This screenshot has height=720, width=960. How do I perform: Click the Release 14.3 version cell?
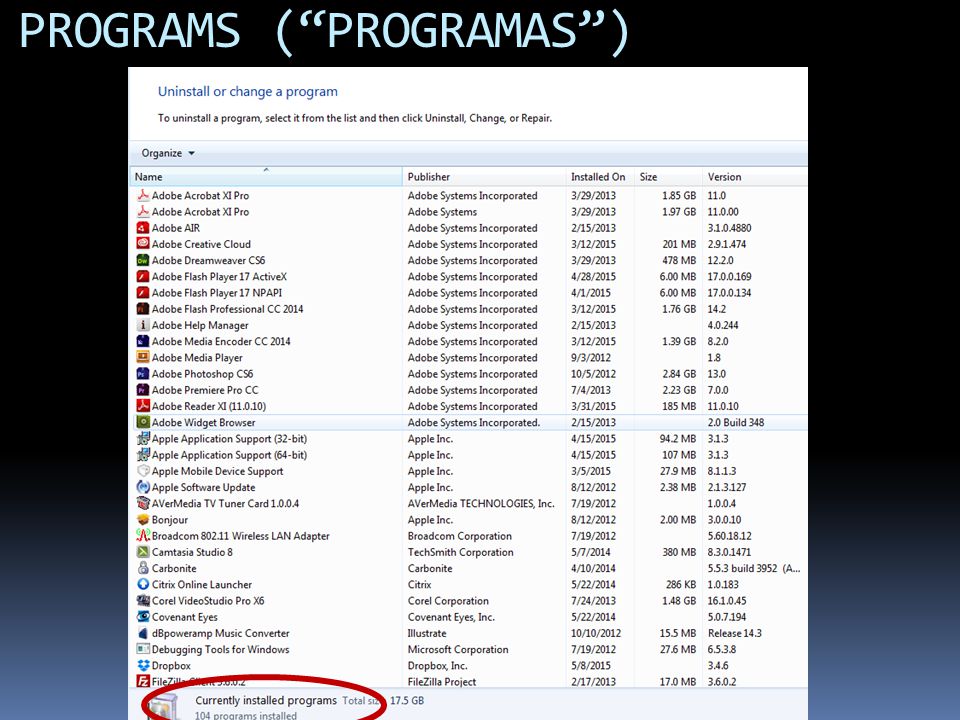pos(735,633)
